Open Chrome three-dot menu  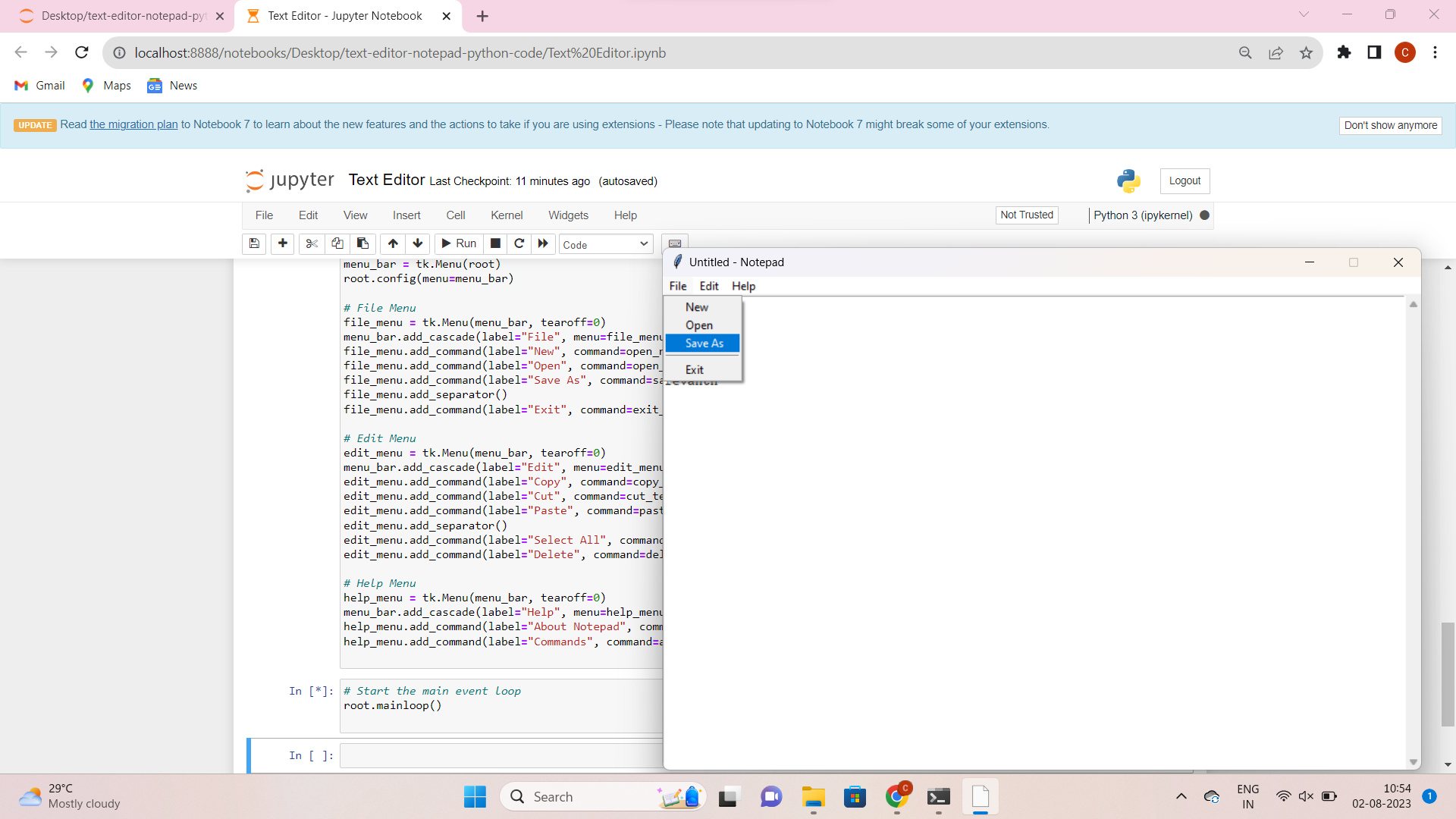tap(1435, 52)
